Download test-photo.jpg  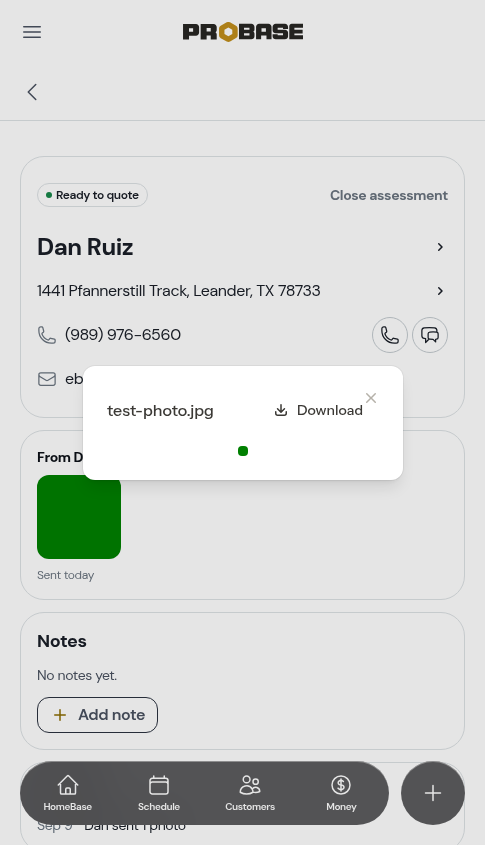318,410
